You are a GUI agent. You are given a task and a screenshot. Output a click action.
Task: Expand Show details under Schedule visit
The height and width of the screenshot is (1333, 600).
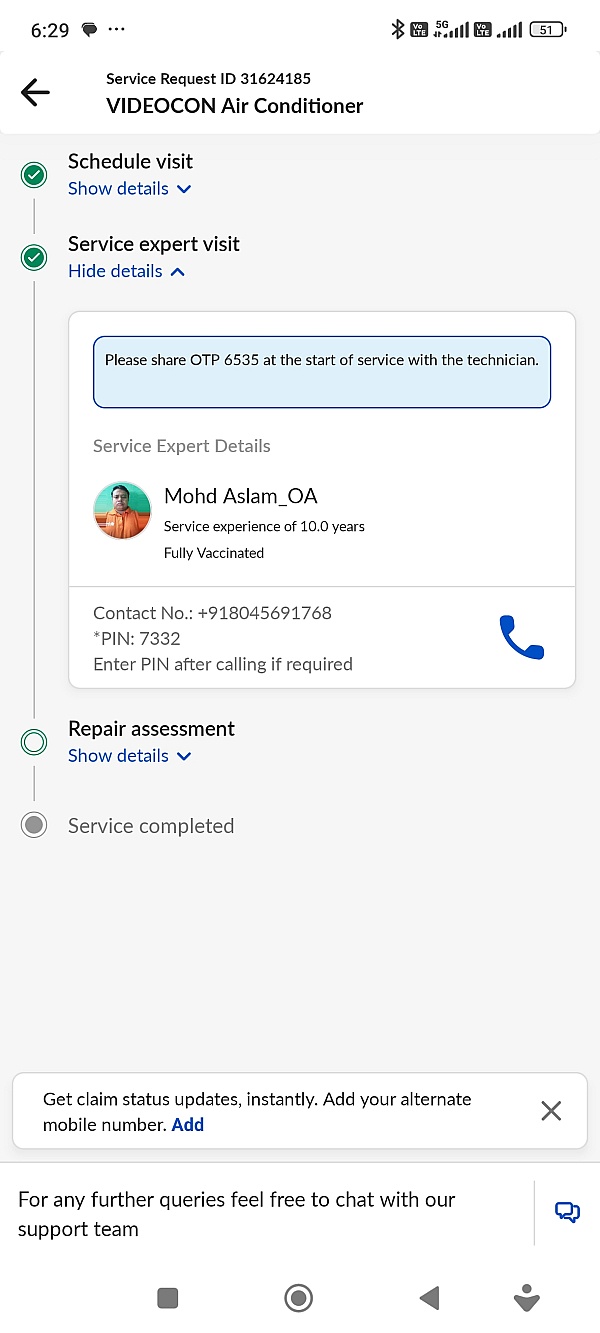129,188
